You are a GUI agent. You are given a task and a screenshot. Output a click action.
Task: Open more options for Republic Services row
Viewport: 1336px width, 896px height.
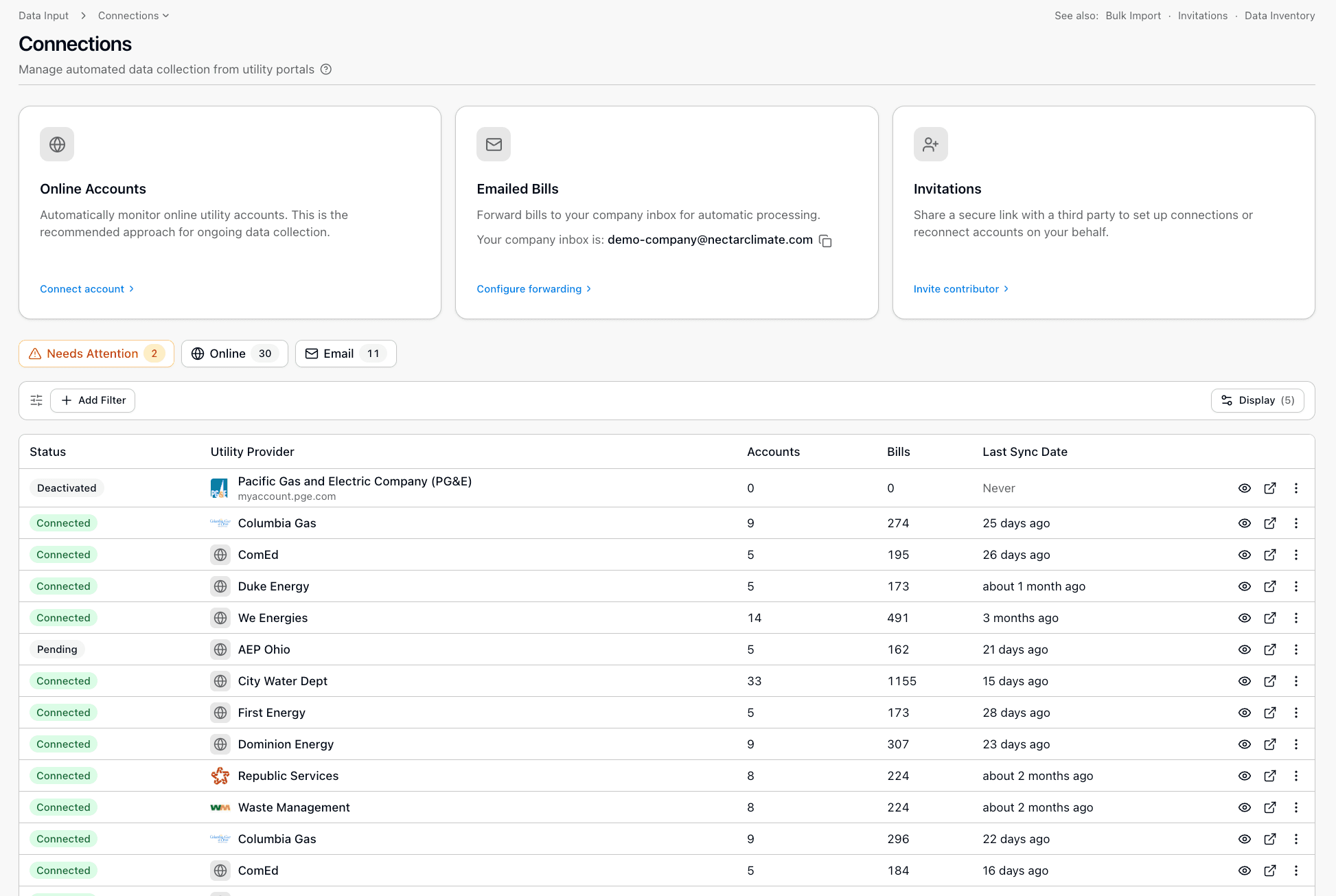[1296, 776]
